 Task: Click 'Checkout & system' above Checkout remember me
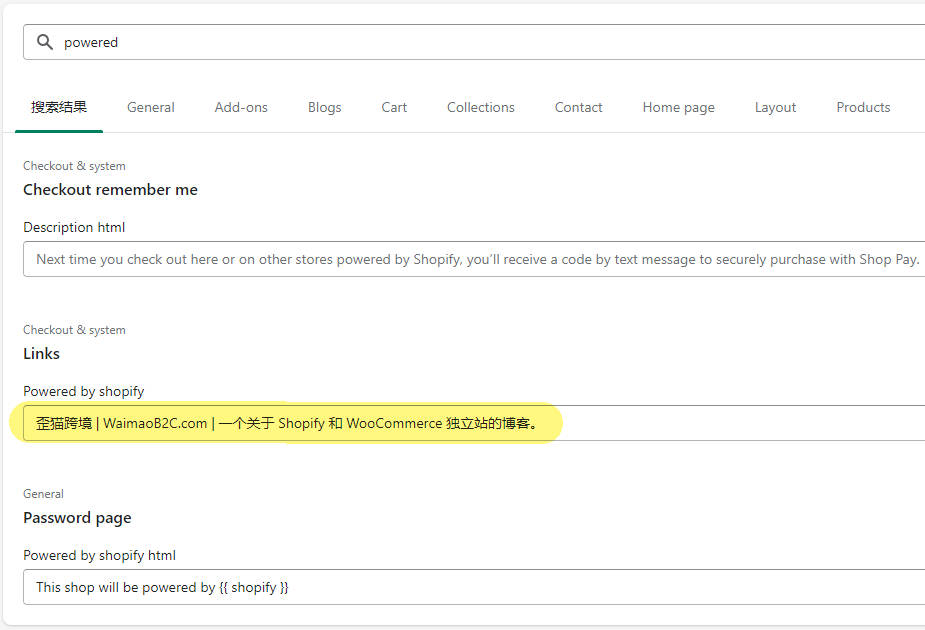(x=74, y=166)
